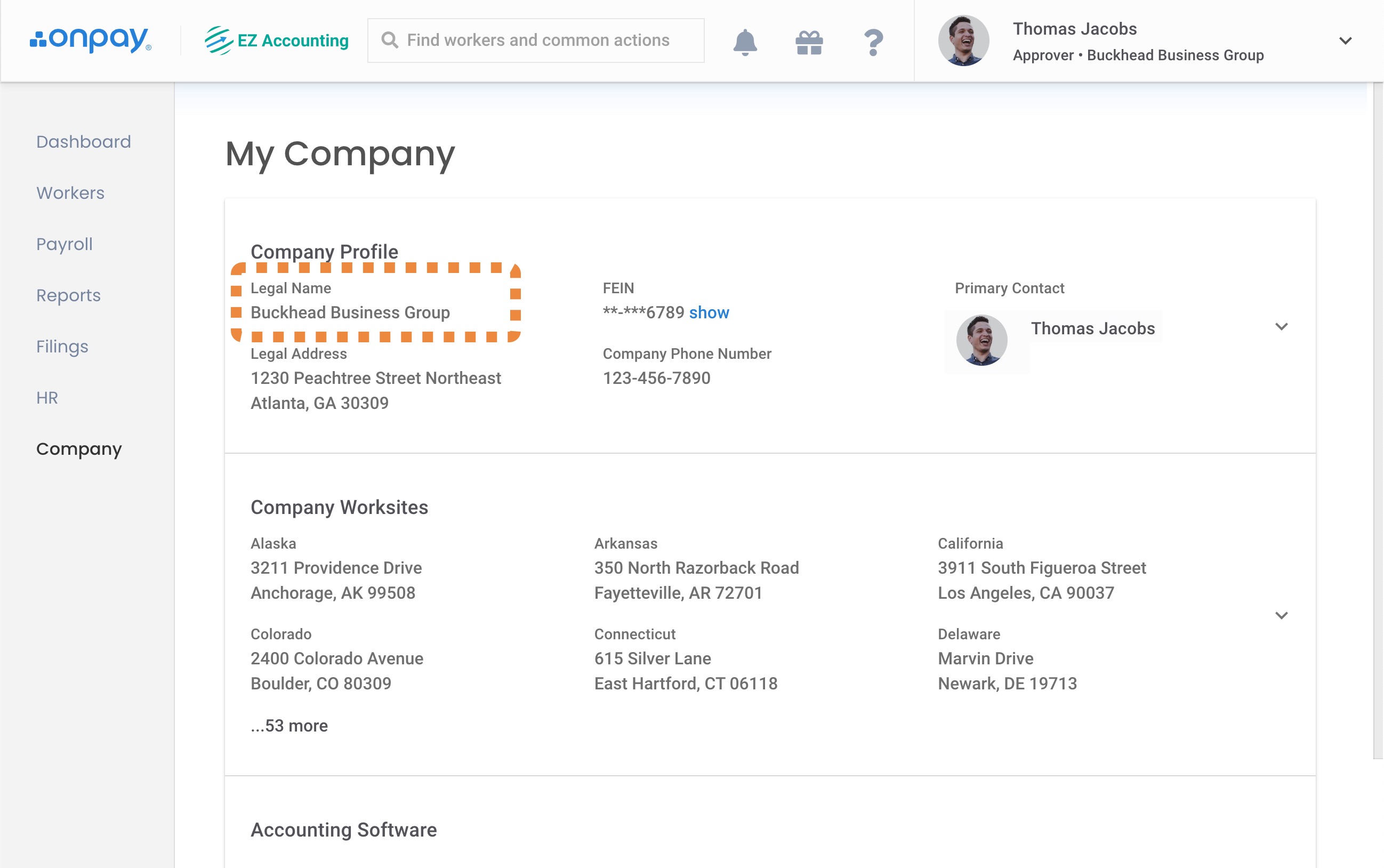The width and height of the screenshot is (1384, 868).
Task: Click the Buckhead Business Group legal name
Action: [350, 312]
